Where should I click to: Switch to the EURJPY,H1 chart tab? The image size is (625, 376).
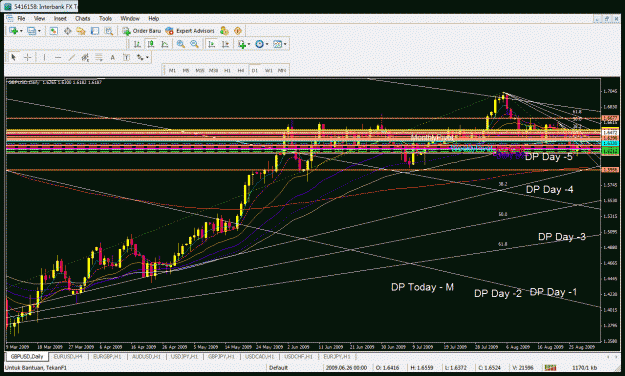[336, 356]
